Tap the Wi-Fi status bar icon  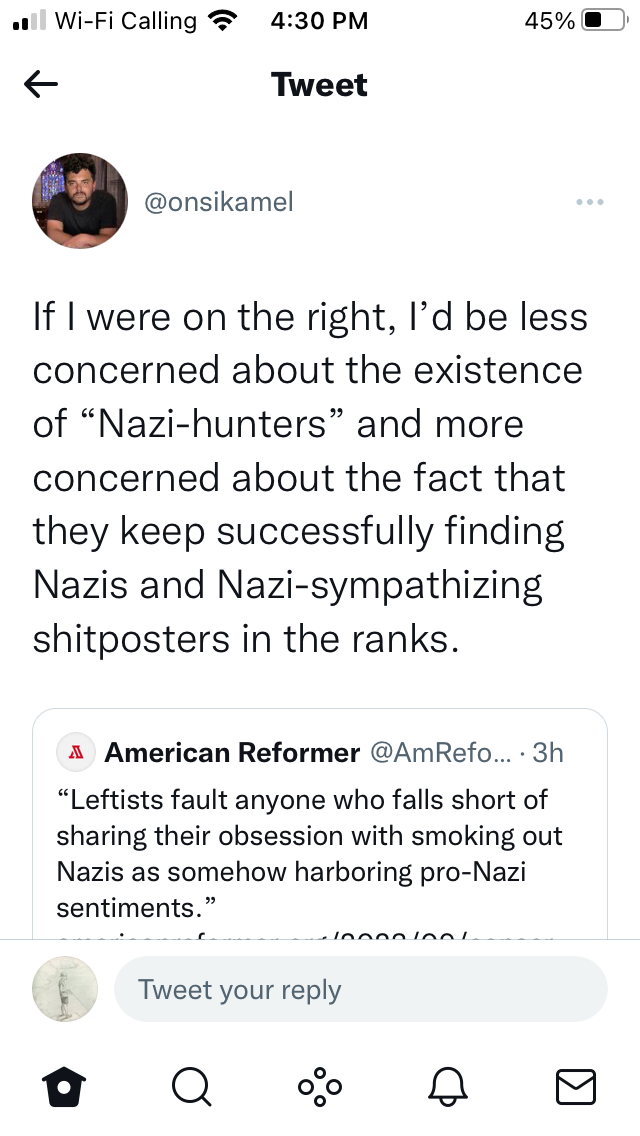(223, 20)
